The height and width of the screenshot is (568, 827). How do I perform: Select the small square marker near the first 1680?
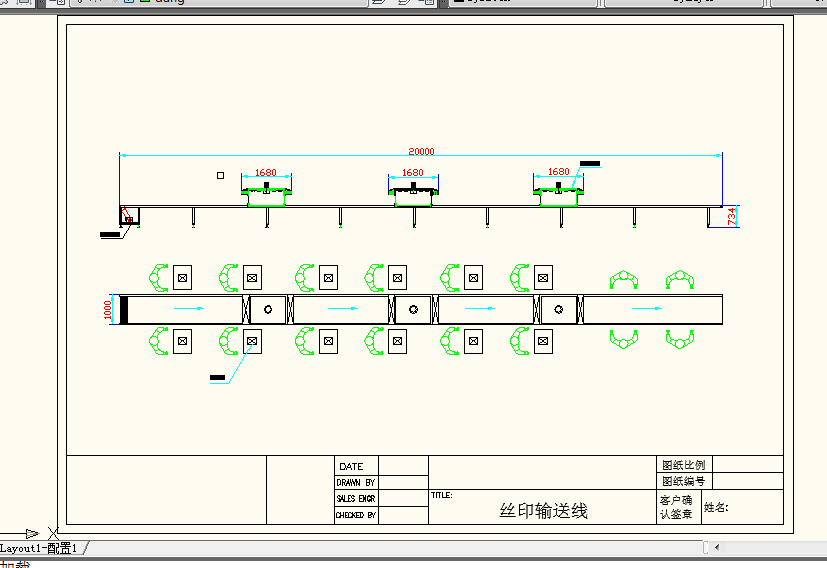[x=220, y=176]
